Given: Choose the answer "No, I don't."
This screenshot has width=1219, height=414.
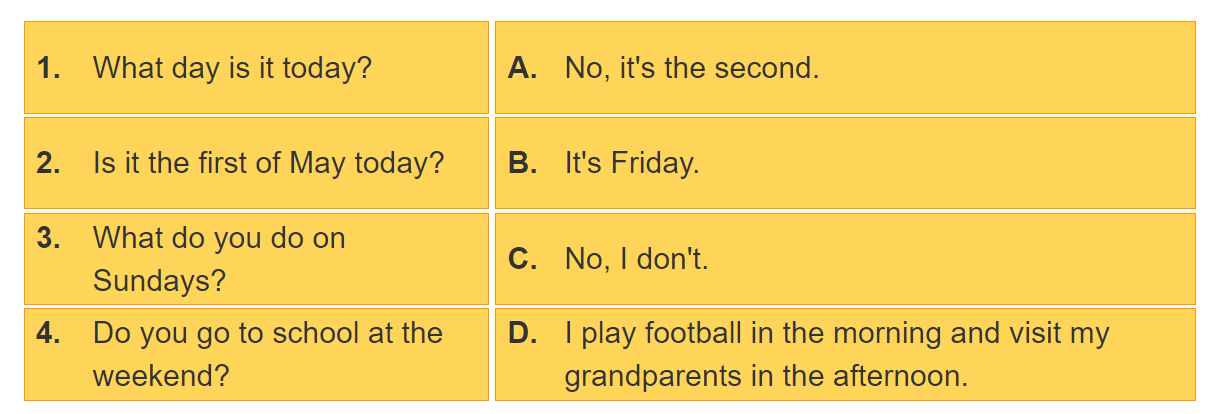Looking at the screenshot, I should pyautogui.click(x=636, y=259).
